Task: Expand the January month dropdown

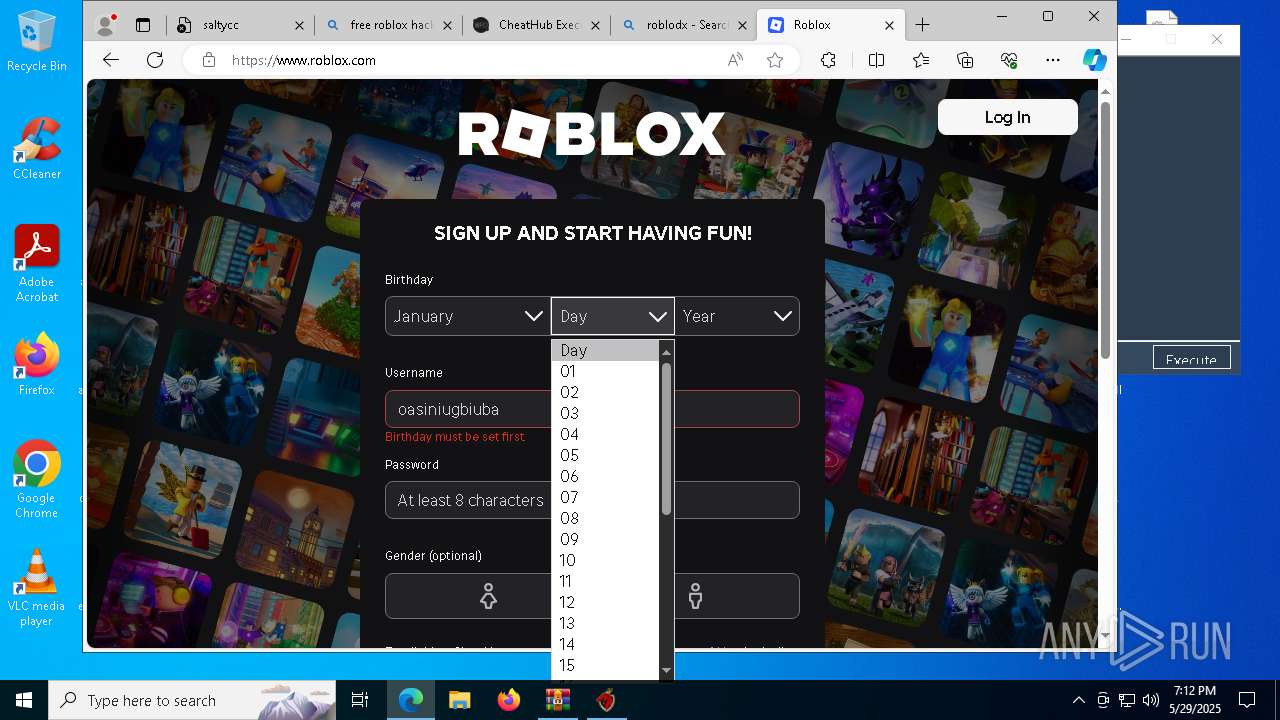Action: (x=467, y=316)
